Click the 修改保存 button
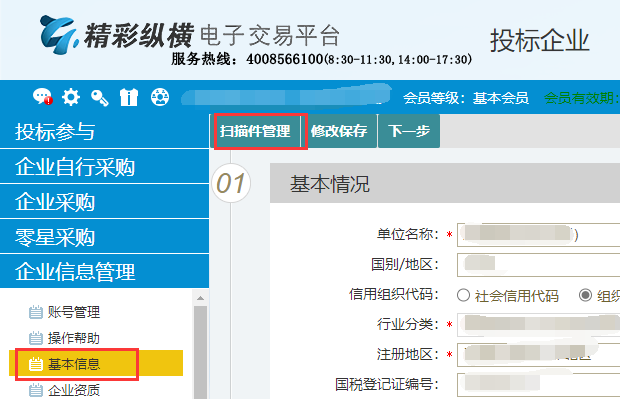This screenshot has height=399, width=620. (x=339, y=131)
